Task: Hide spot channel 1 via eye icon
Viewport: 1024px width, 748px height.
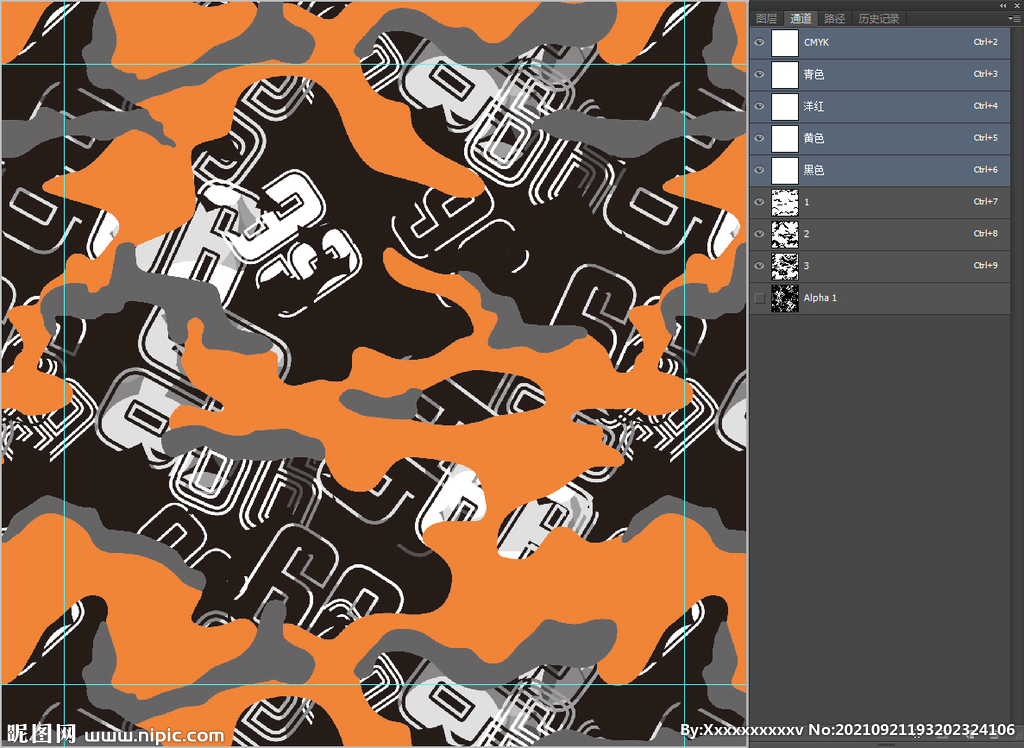Action: click(759, 202)
